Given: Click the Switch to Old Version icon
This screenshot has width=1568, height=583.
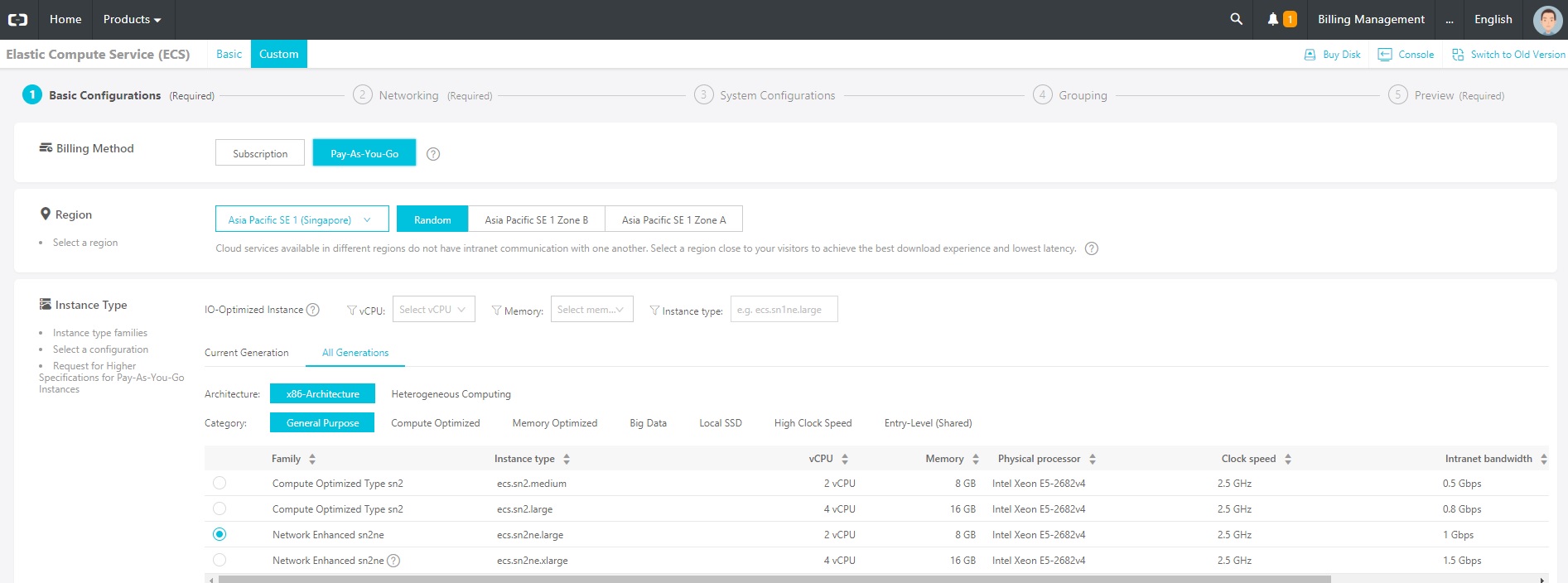Looking at the screenshot, I should point(1458,55).
